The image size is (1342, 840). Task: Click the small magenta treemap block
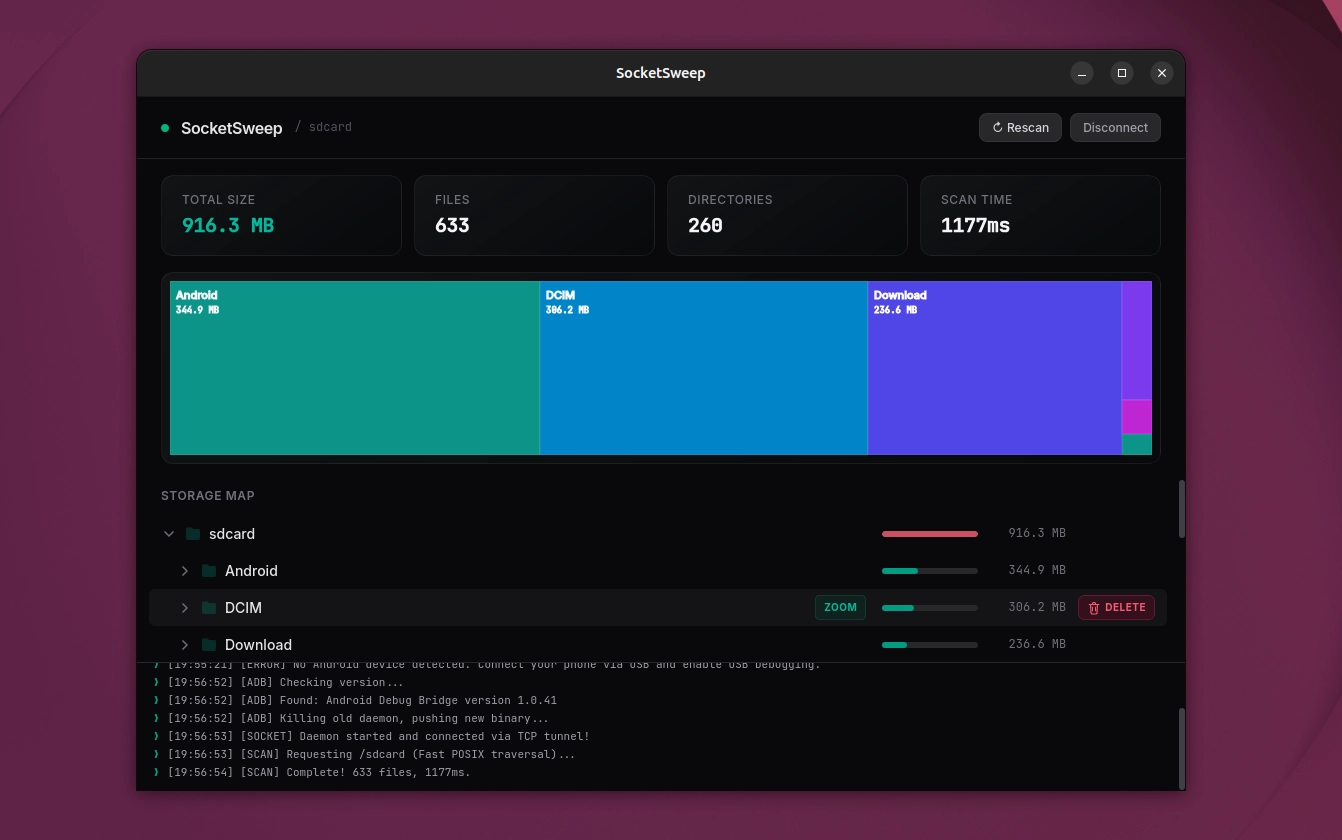coord(1137,417)
